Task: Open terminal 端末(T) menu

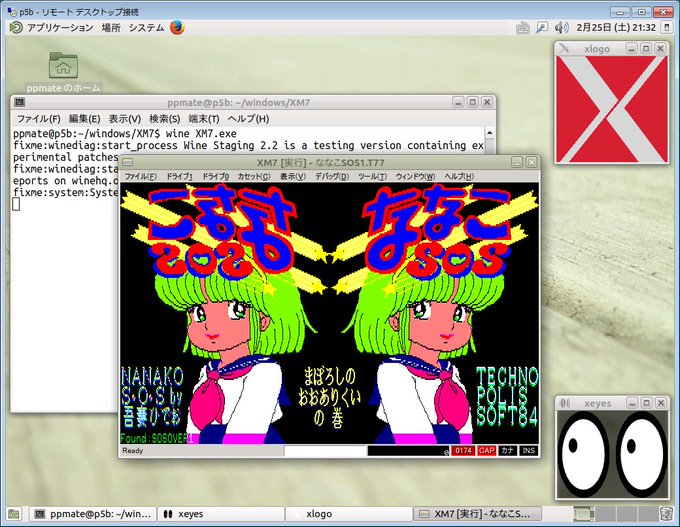Action: click(x=204, y=119)
